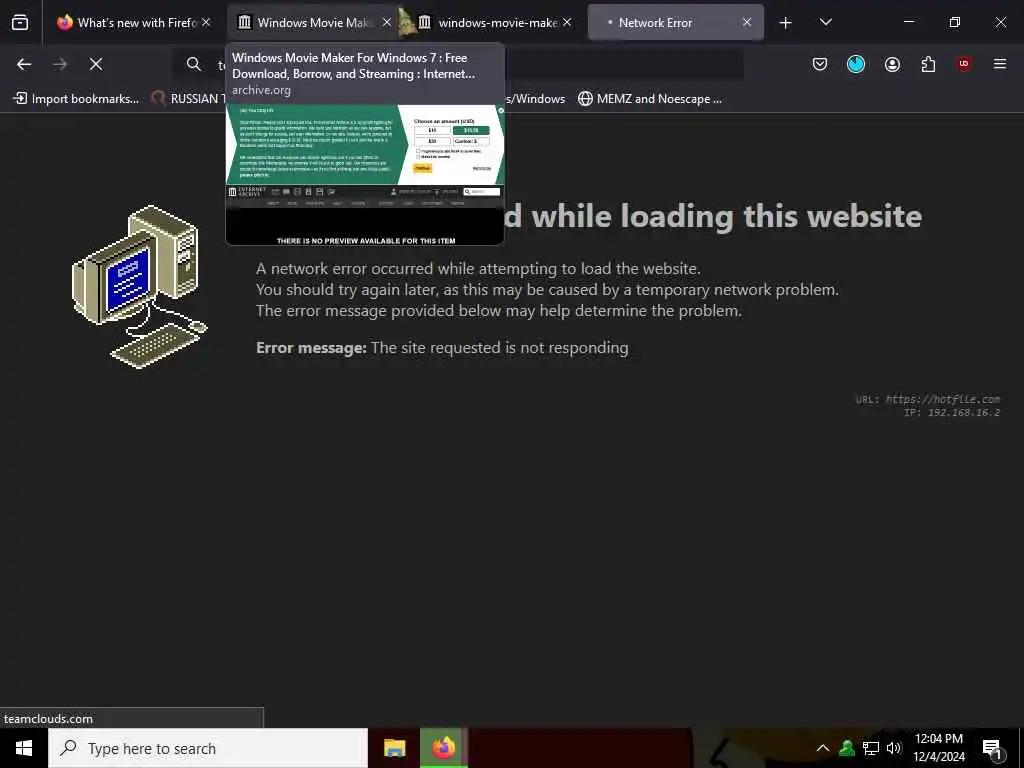This screenshot has width=1024, height=768.
Task: Switch to Windows Movie Maker archive tab
Action: 312,22
